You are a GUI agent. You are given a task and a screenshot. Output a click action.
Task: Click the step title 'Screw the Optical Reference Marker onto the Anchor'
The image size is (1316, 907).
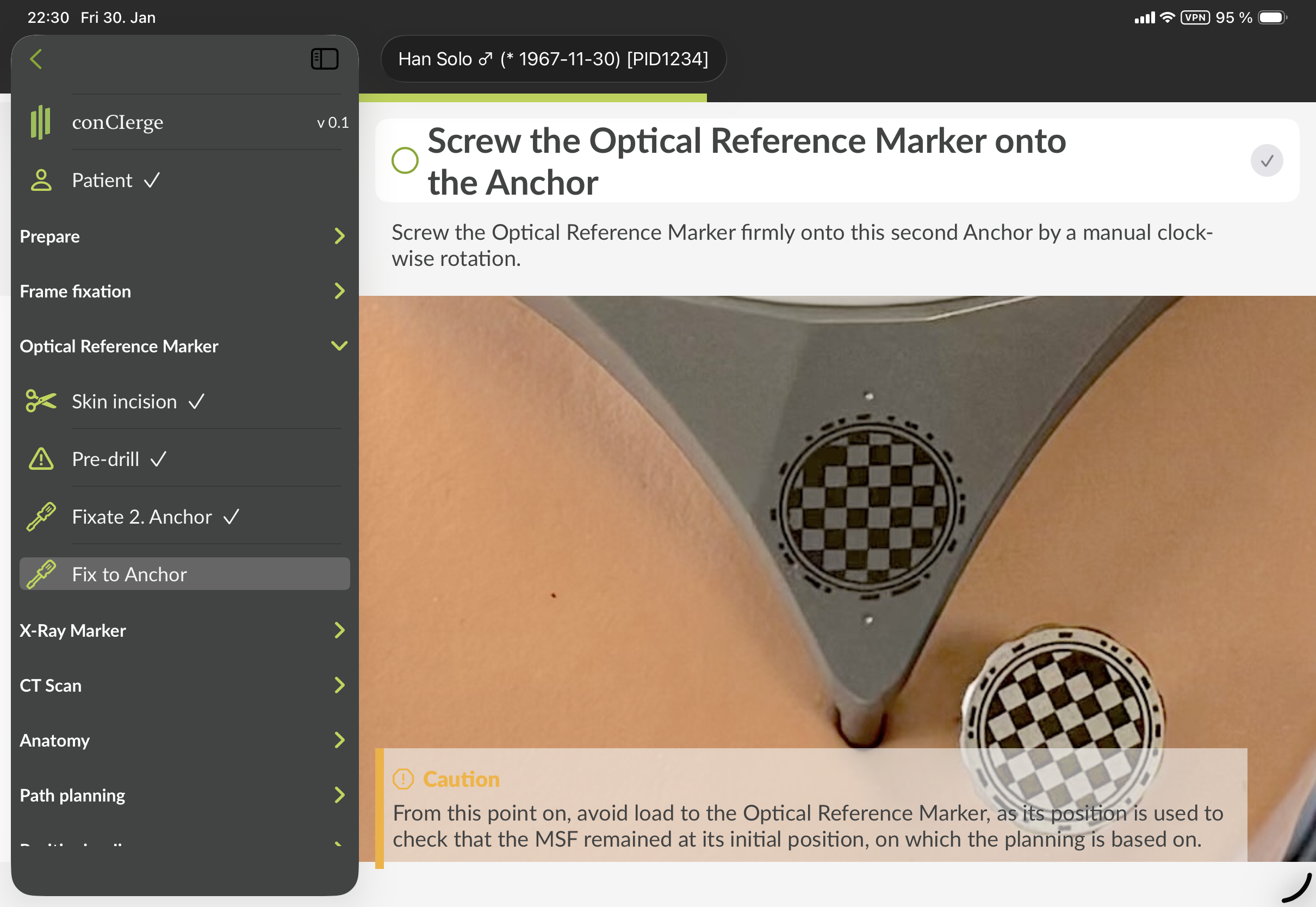pos(747,161)
